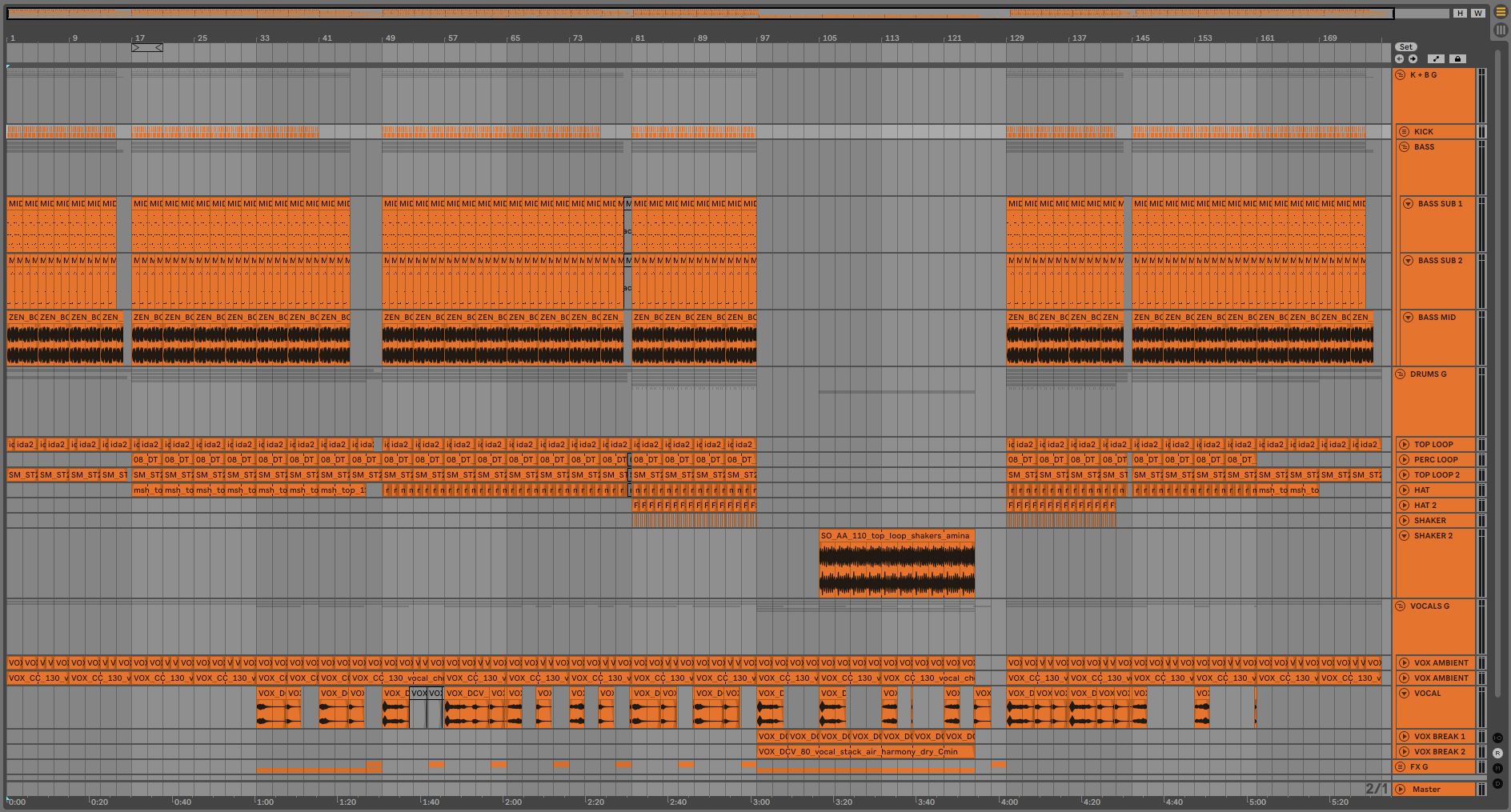Click the BASS group fold icon

click(x=1404, y=147)
